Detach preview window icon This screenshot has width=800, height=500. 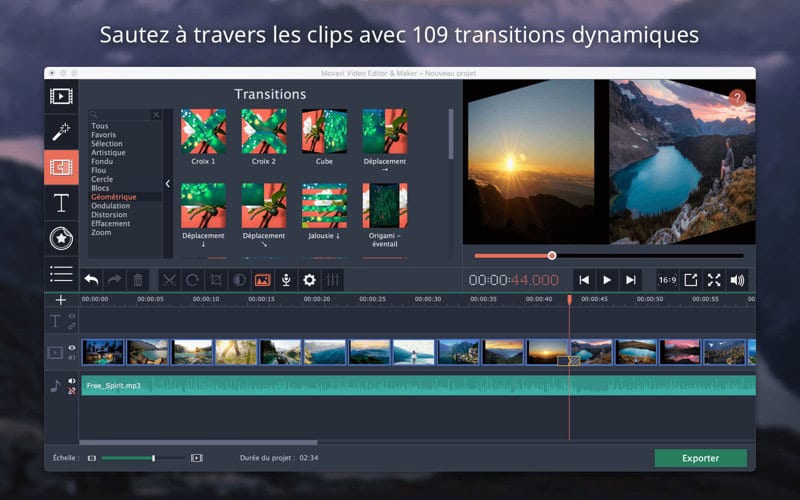(x=690, y=280)
